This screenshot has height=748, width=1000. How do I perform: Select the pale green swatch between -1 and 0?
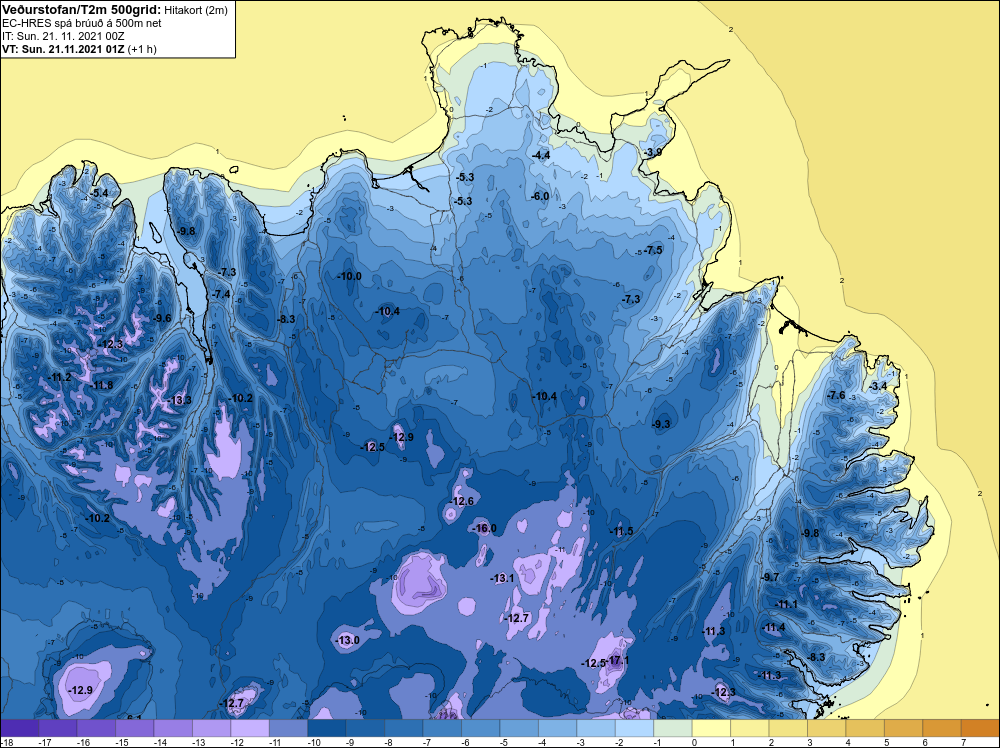[x=673, y=728]
